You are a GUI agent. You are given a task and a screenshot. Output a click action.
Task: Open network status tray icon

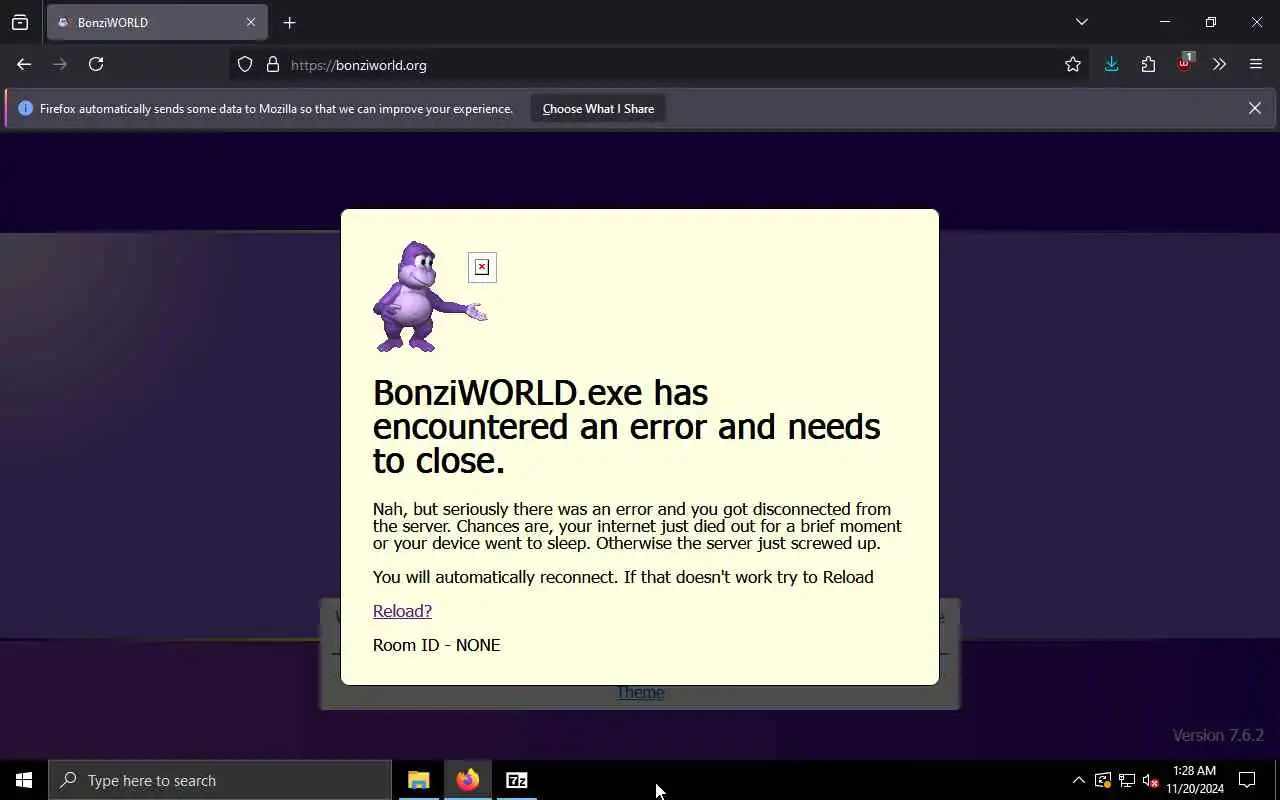1127,780
